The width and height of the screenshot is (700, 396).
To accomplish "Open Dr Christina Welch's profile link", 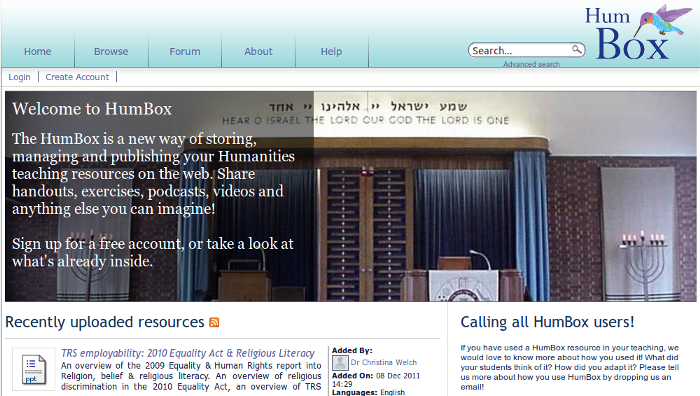I will point(383,362).
